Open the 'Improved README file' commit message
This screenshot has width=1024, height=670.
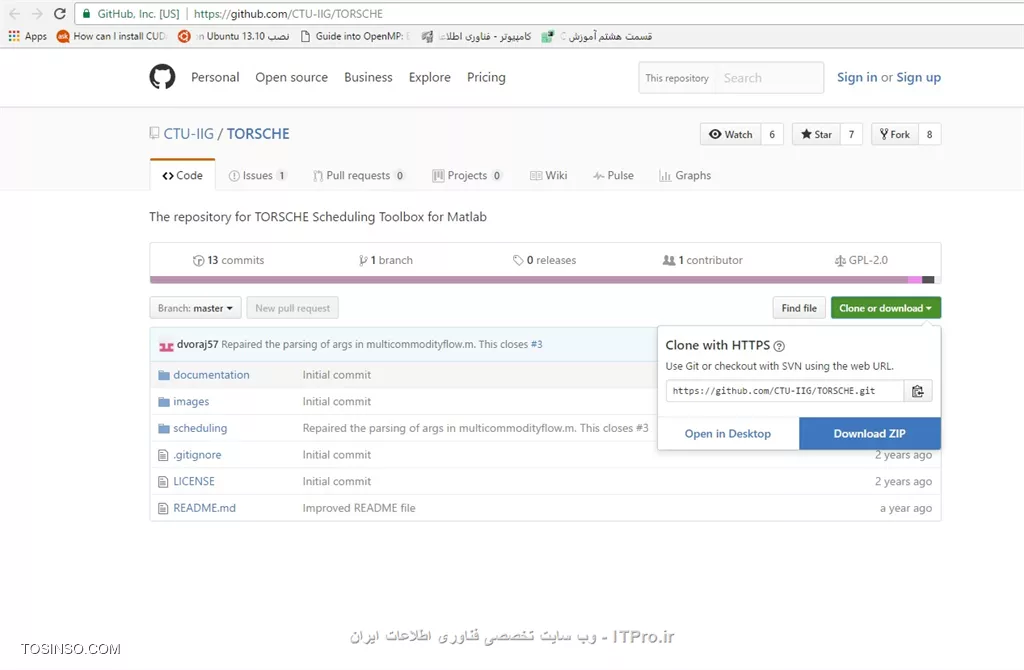point(359,508)
